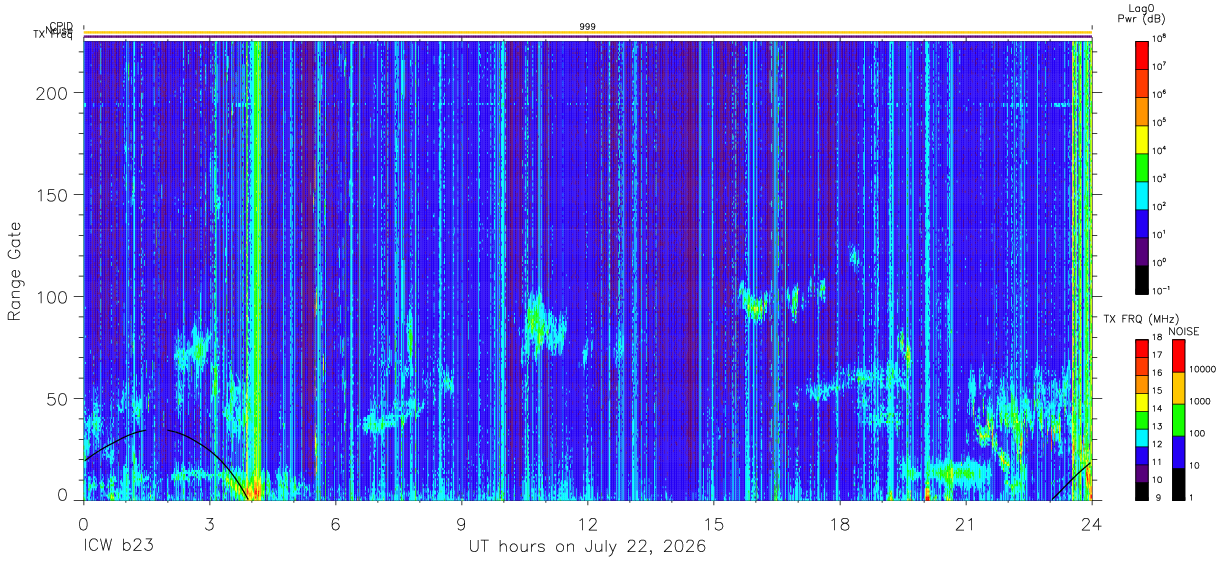Select the blue segment of TX FRQ colorbar

pos(1142,454)
